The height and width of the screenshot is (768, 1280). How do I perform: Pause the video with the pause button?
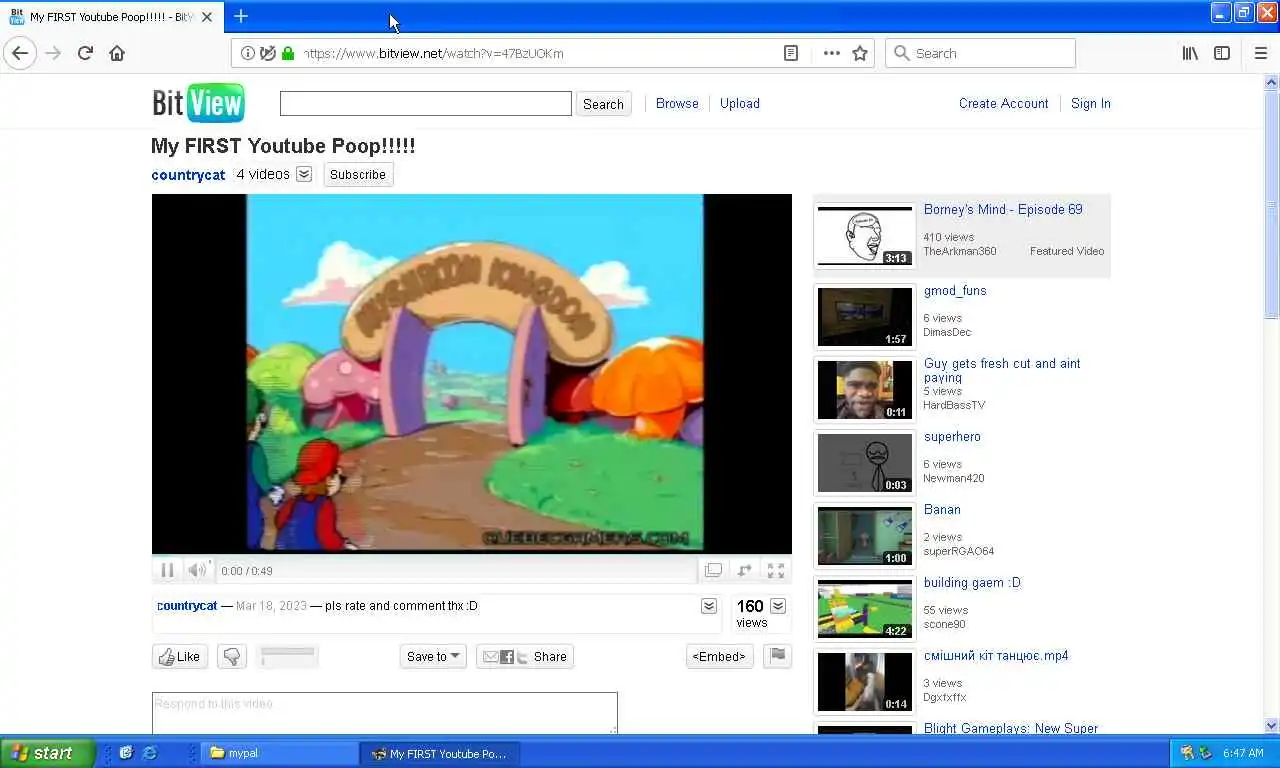[x=167, y=570]
